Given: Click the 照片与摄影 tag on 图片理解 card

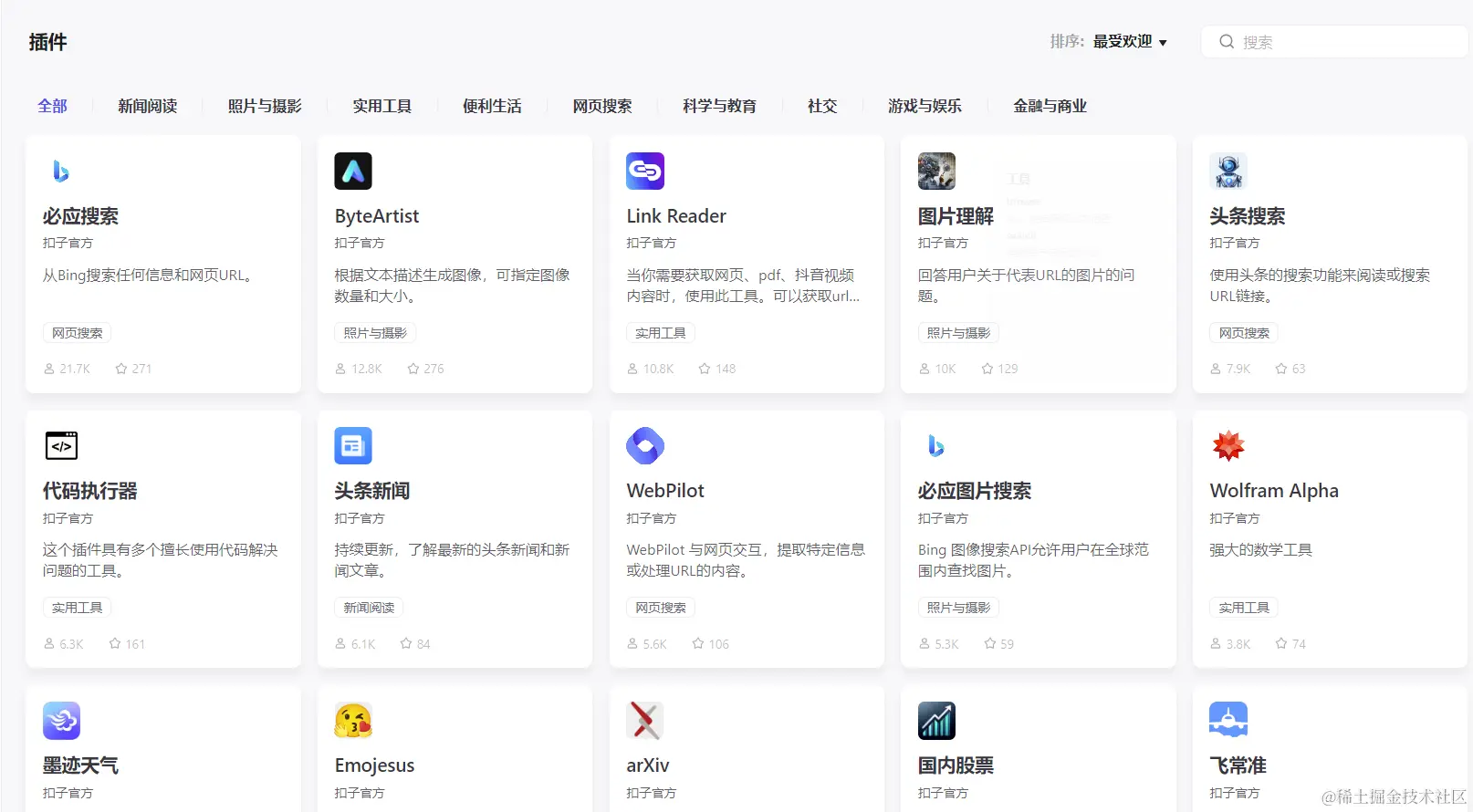Looking at the screenshot, I should point(958,333).
